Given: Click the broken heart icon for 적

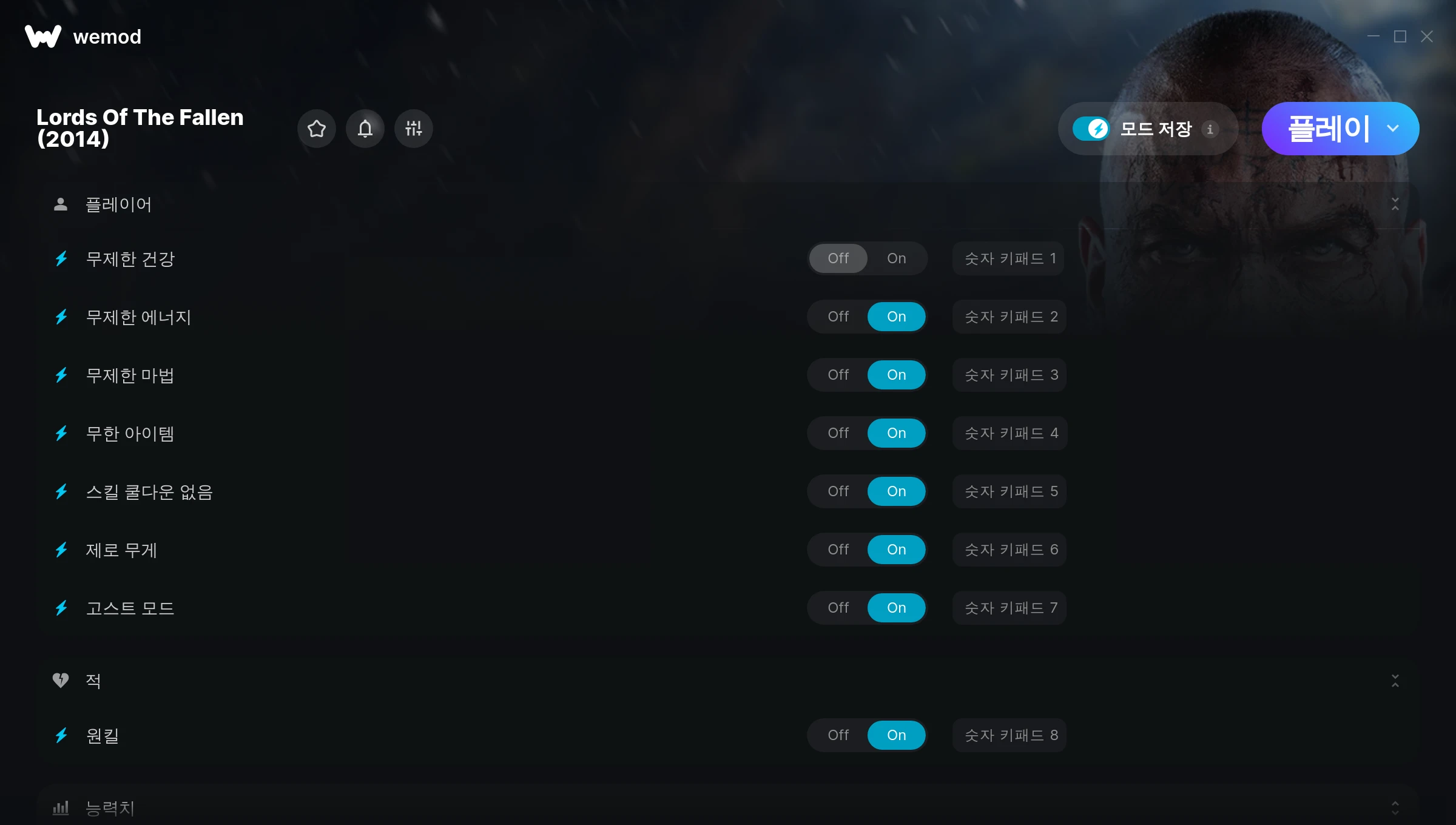Looking at the screenshot, I should pyautogui.click(x=61, y=681).
